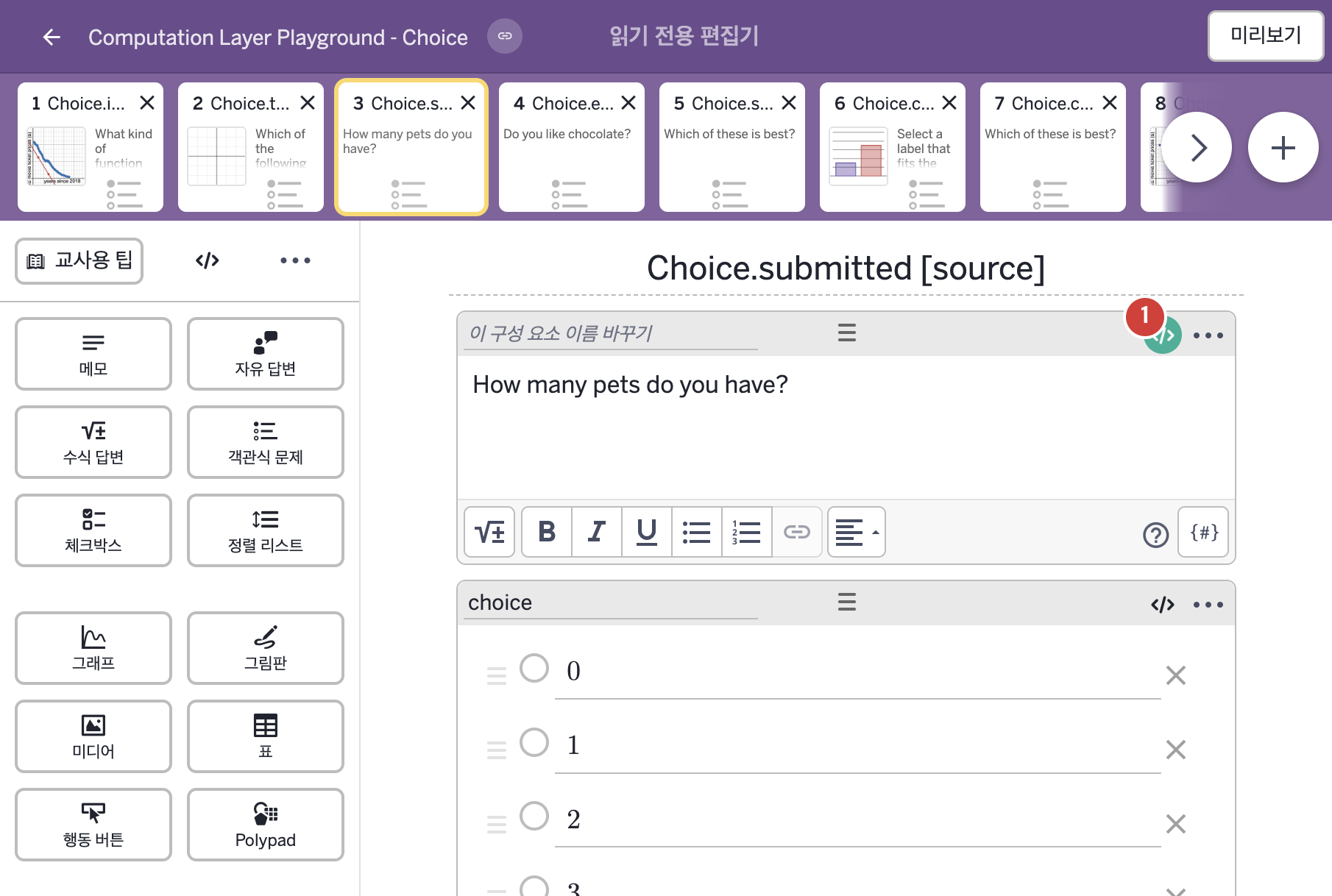Select screen 2 Choice.t... thumbnail

[251, 147]
